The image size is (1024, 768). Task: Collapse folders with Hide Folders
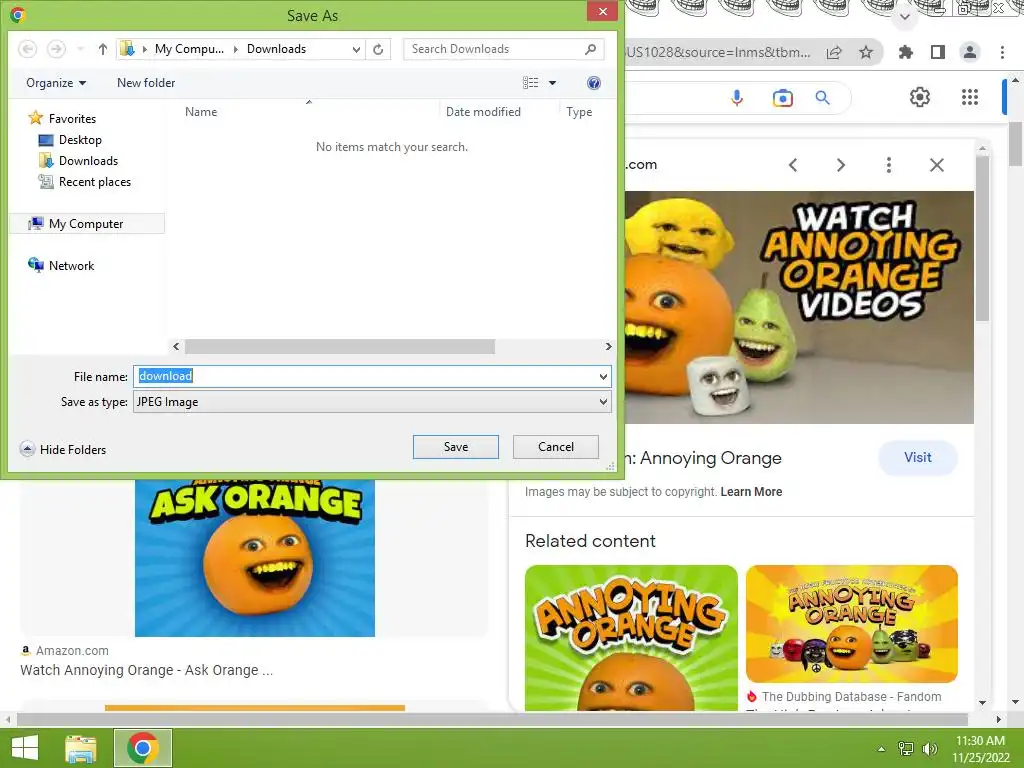coord(63,449)
